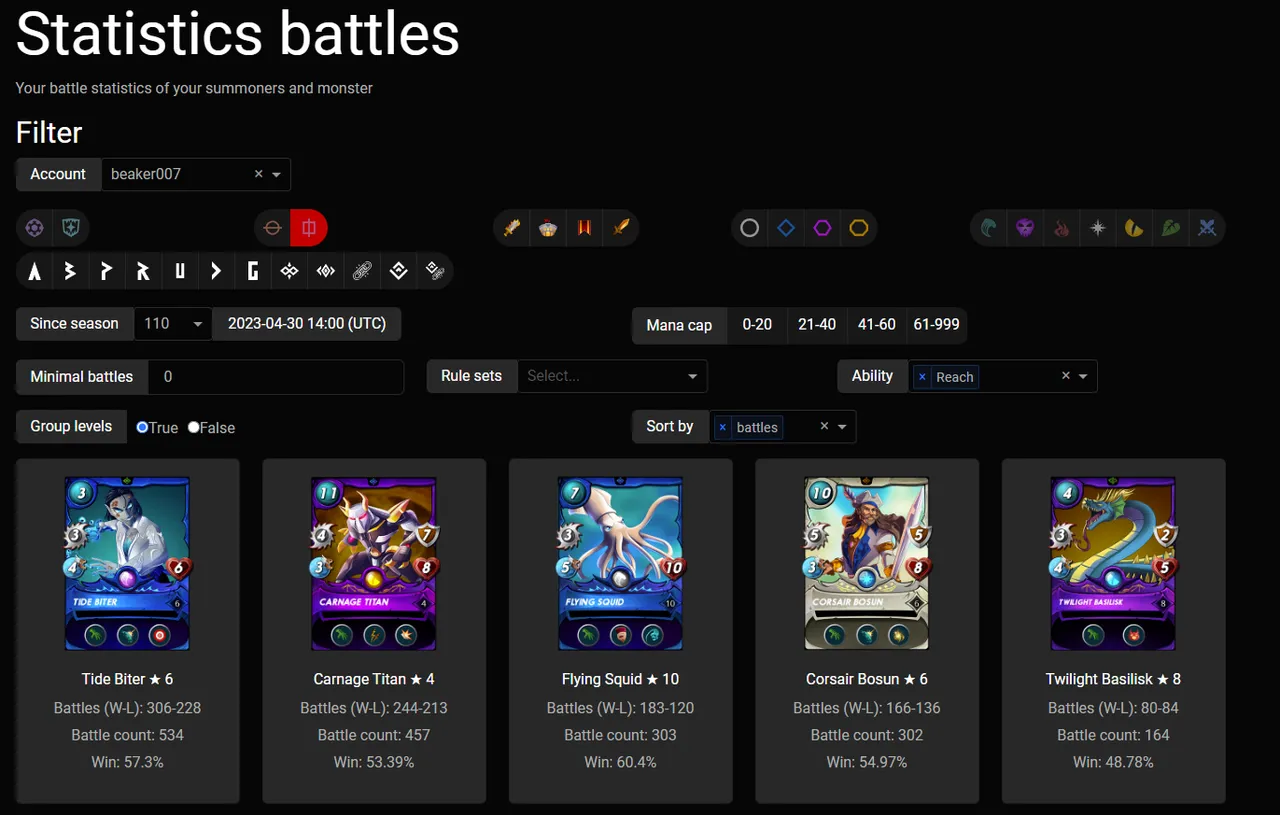This screenshot has height=815, width=1280.
Task: Choose True for Group levels
Action: (x=142, y=427)
